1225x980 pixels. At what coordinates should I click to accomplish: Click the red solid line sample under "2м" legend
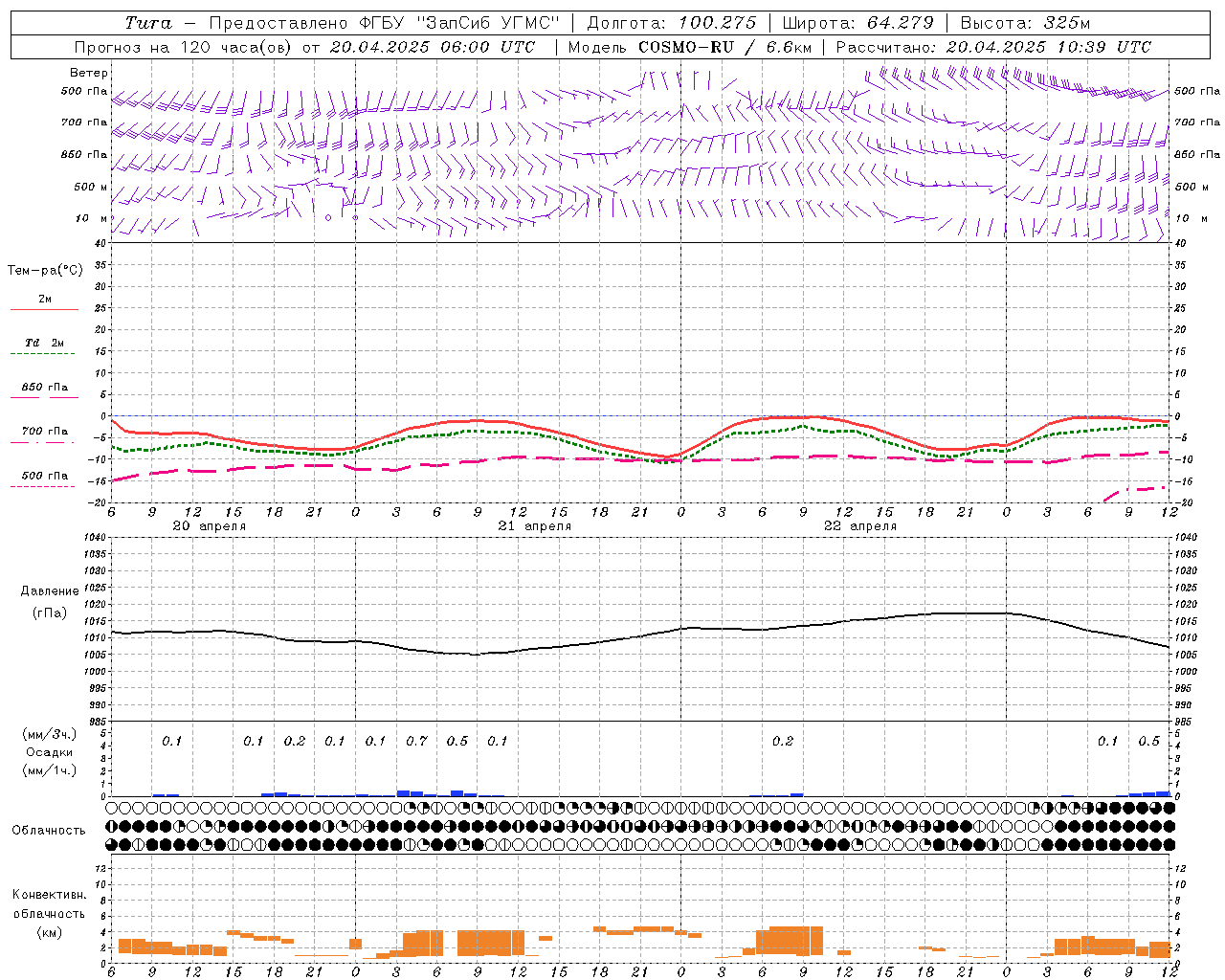click(44, 310)
